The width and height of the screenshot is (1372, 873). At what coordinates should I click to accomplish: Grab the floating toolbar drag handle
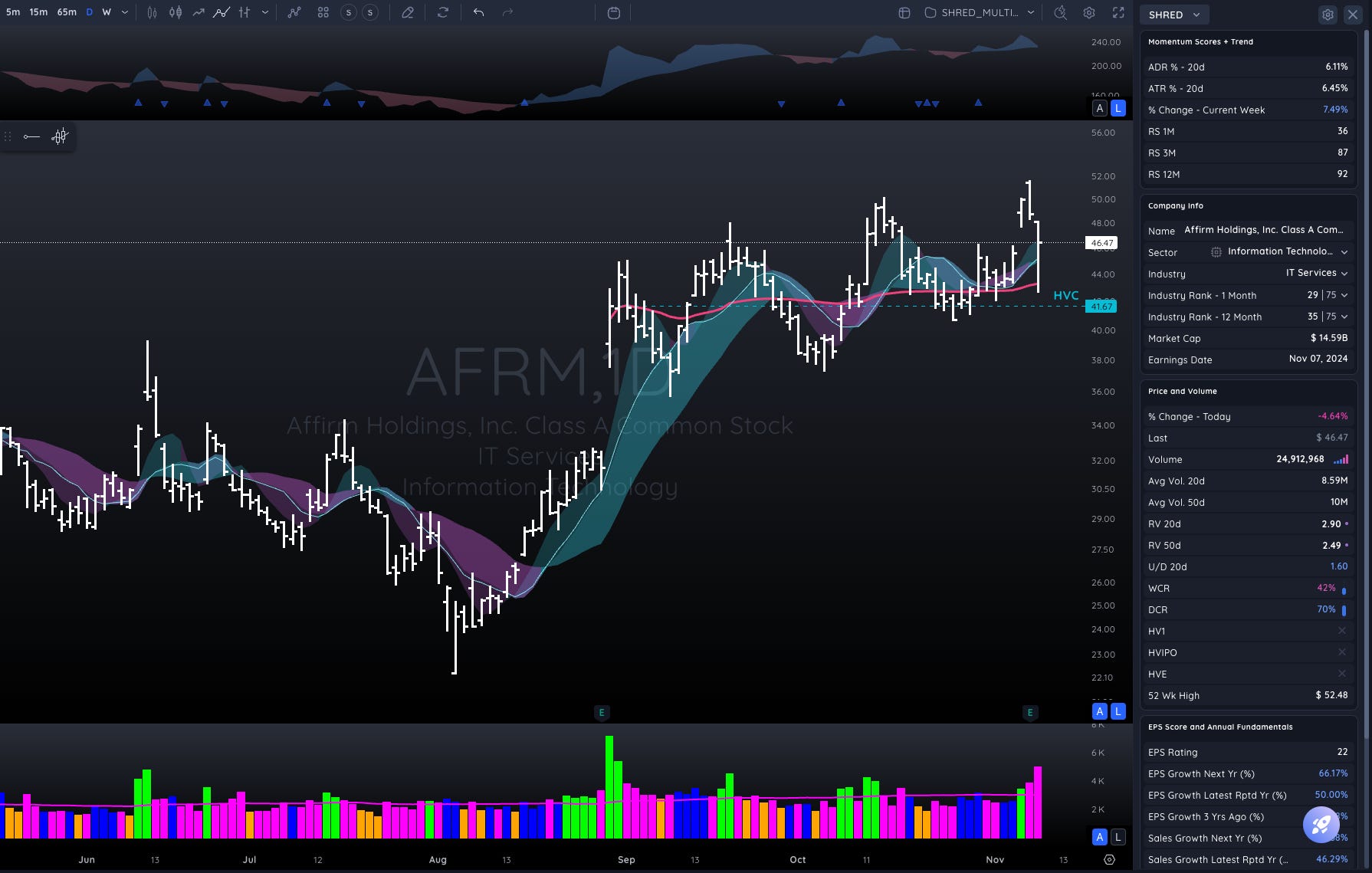[8, 136]
